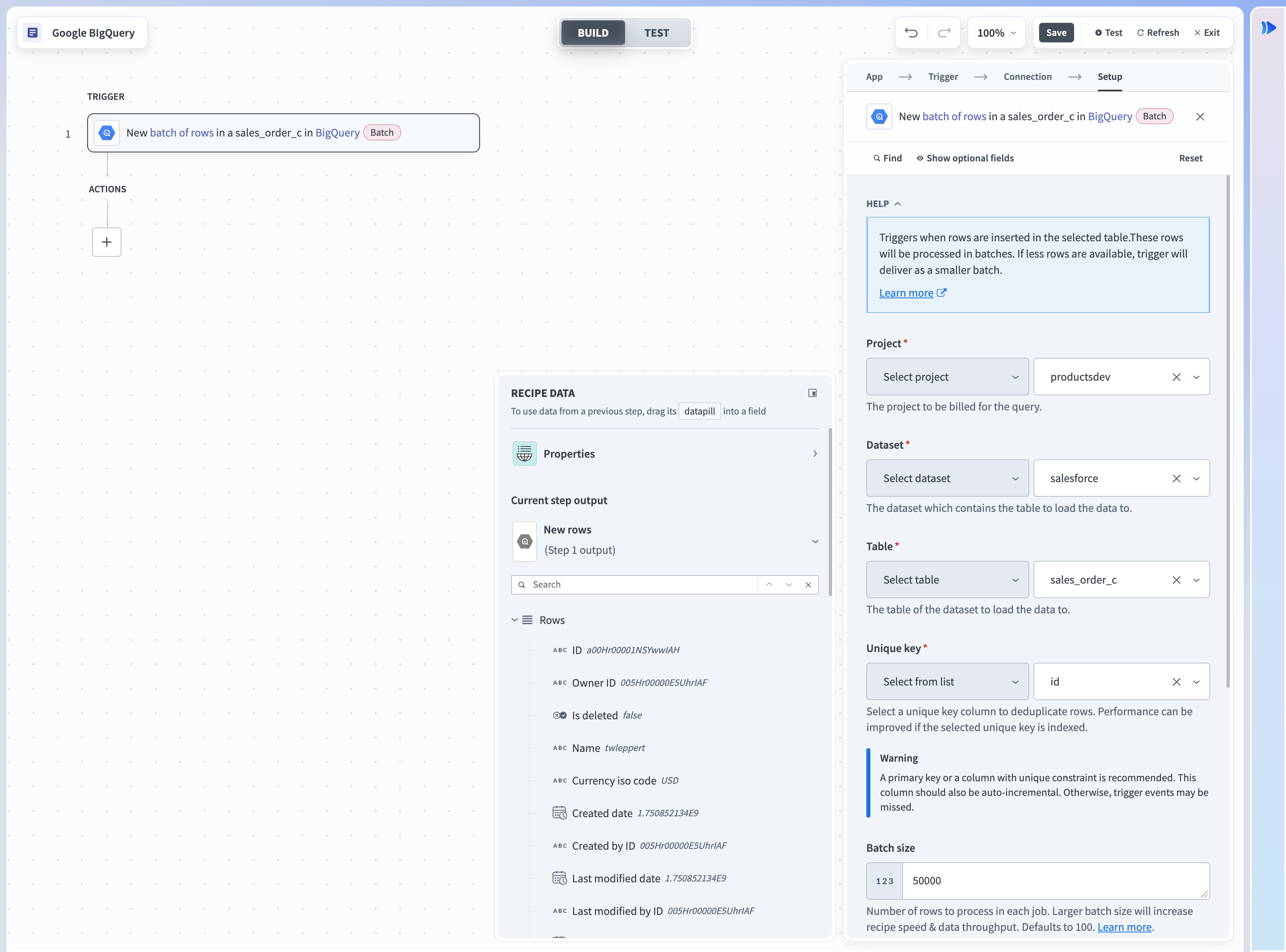
Task: Exit the recipe editor
Action: coord(1207,33)
